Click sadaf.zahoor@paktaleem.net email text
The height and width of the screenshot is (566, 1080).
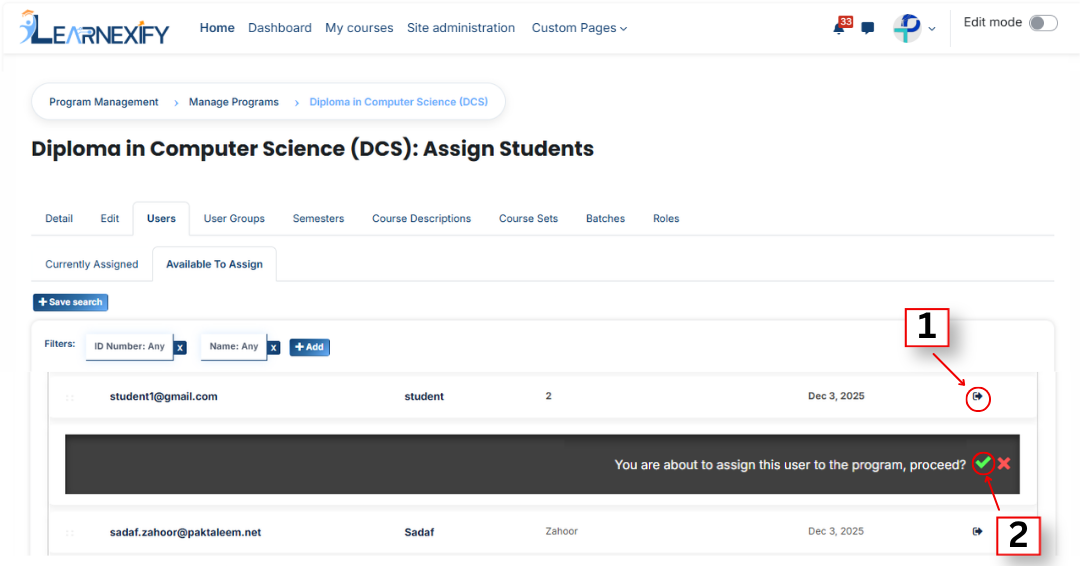185,532
